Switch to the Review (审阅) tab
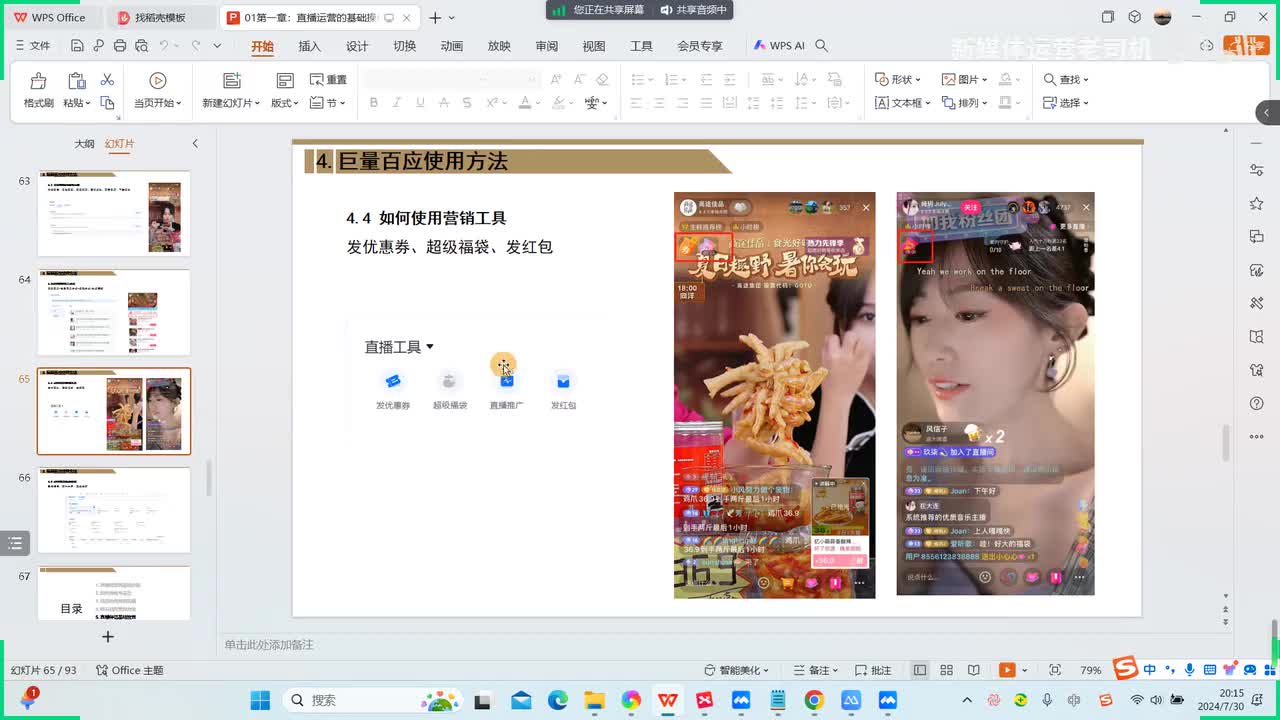This screenshot has width=1280, height=720. pyautogui.click(x=547, y=46)
